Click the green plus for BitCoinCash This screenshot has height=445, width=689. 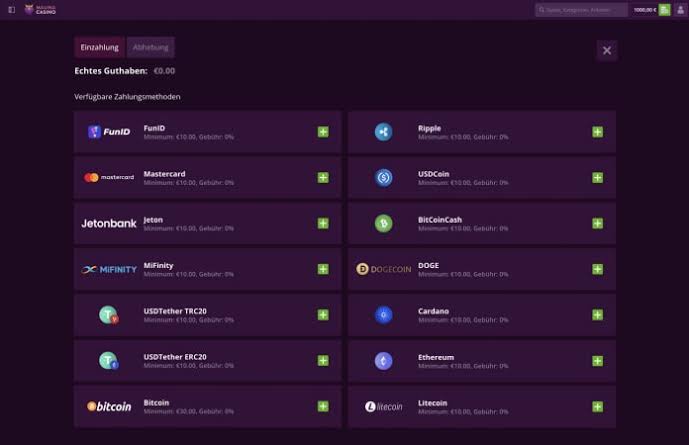[598, 223]
